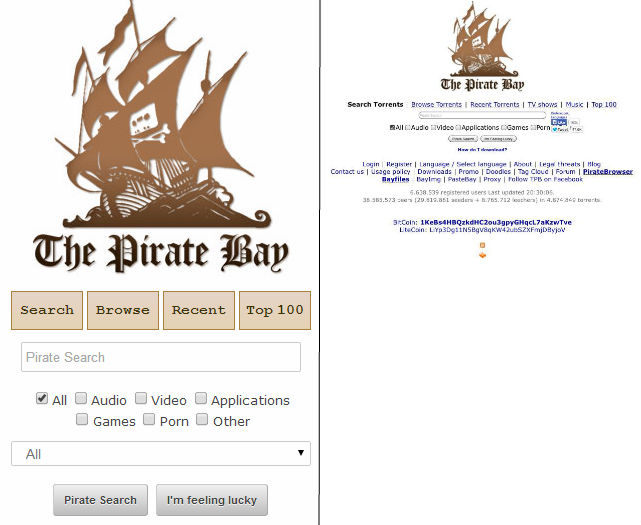Toggle the small Audio checkbox on the desktop page
Image resolution: width=641 pixels, height=525 pixels.
[x=408, y=128]
